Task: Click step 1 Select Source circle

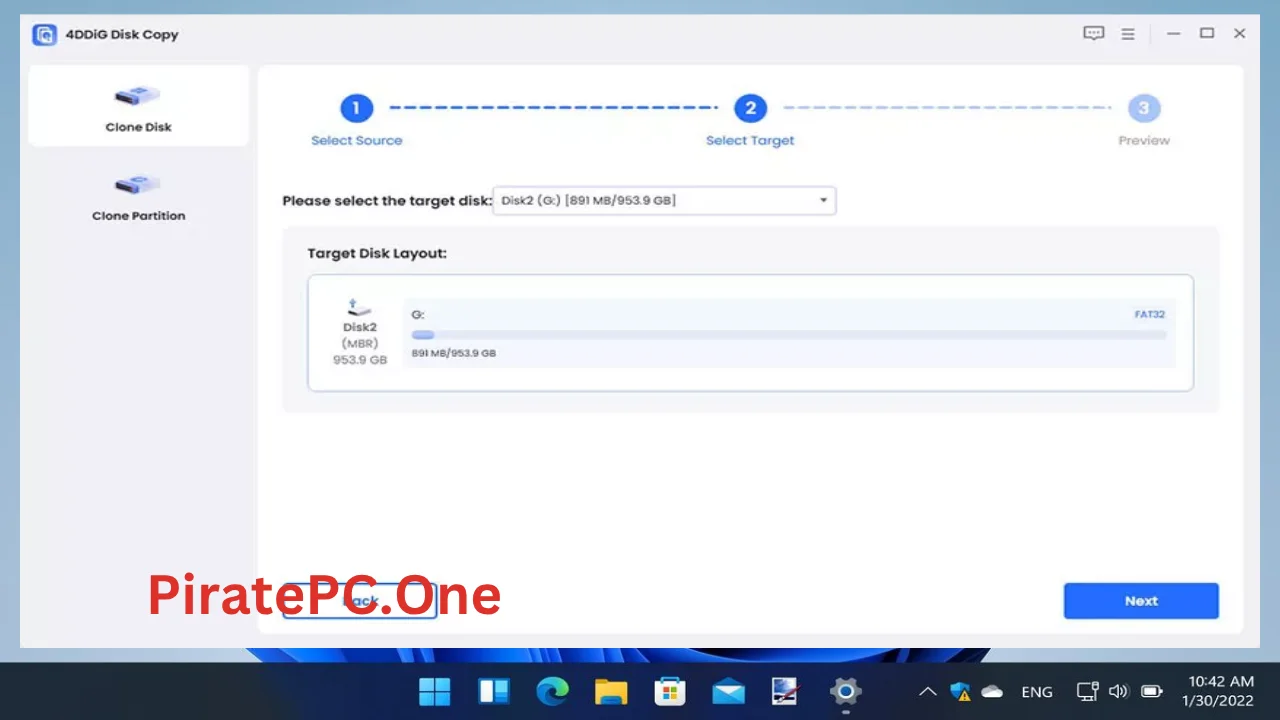Action: (356, 108)
